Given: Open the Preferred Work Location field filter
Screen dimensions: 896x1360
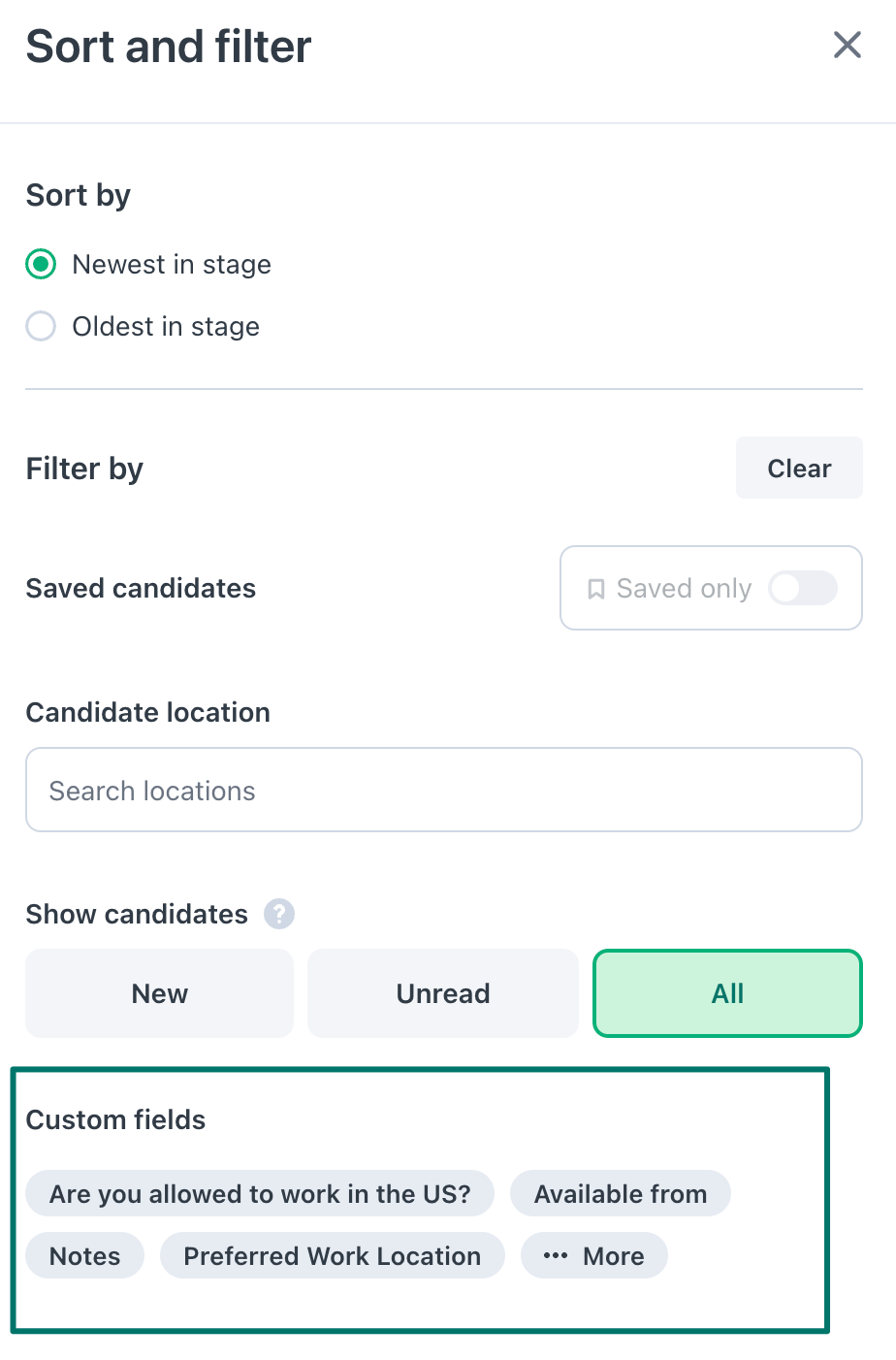Looking at the screenshot, I should point(333,1255).
